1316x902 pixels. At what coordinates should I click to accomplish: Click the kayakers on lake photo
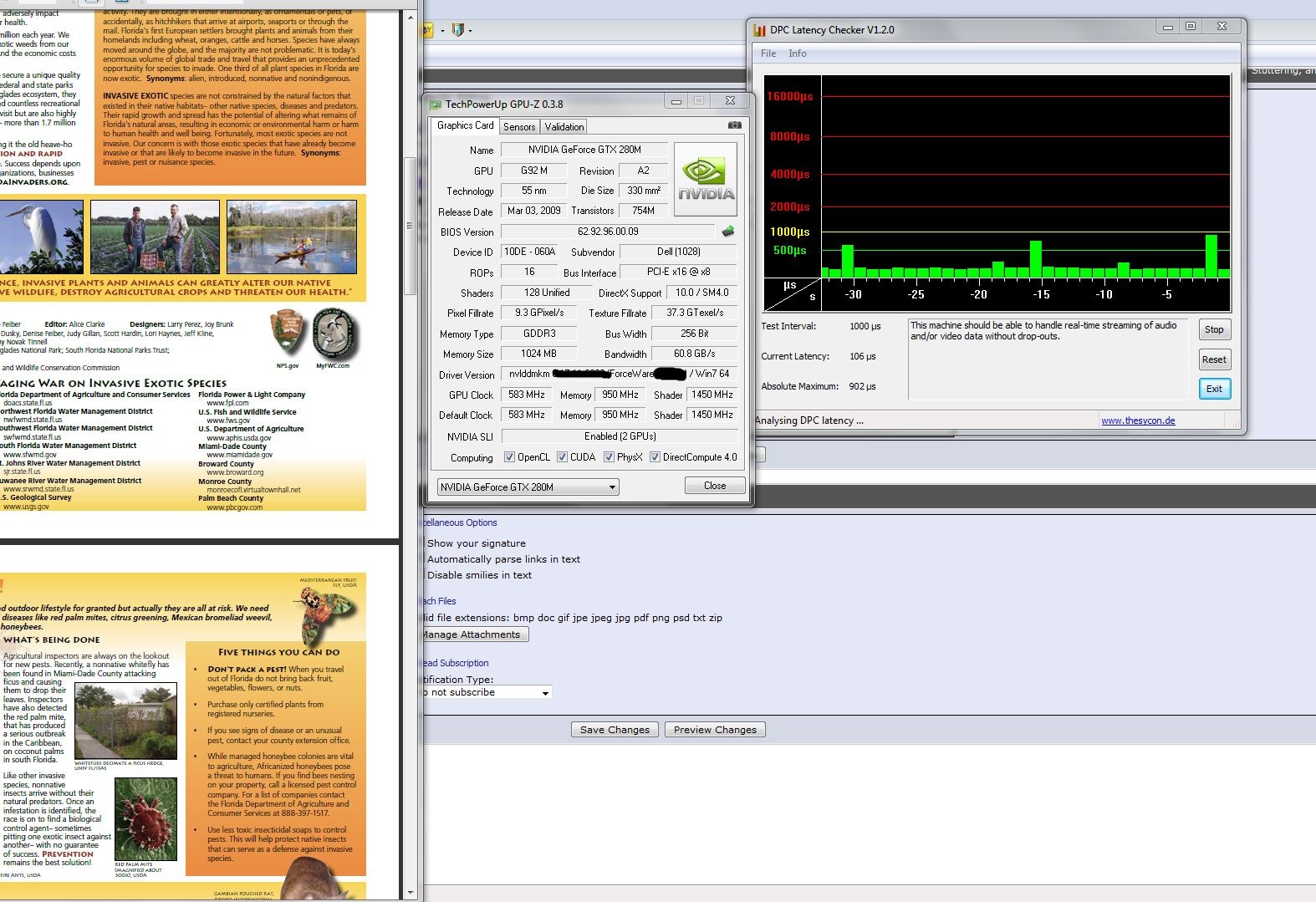pyautogui.click(x=292, y=237)
